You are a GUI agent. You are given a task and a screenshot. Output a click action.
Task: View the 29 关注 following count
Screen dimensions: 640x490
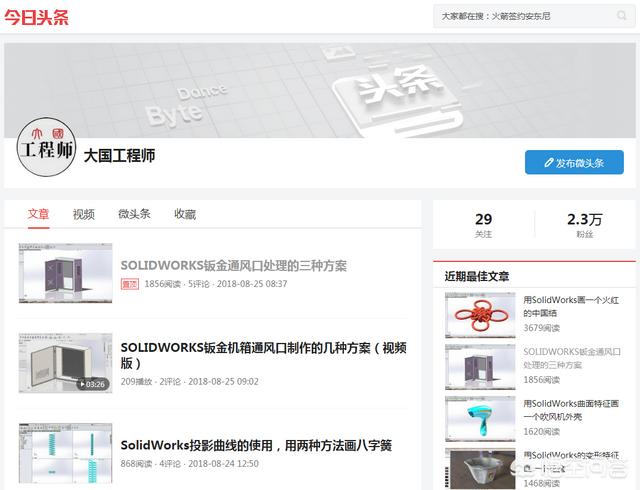click(x=483, y=225)
